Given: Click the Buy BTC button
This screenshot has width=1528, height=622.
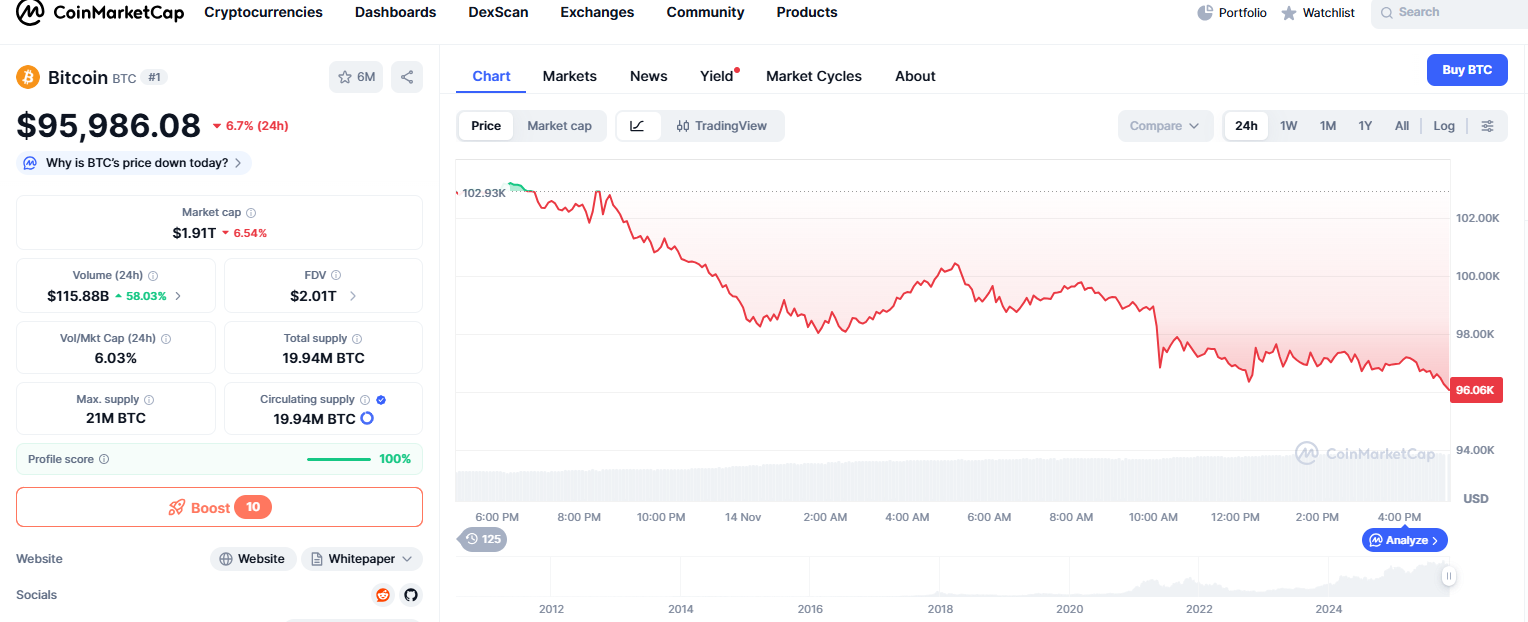Looking at the screenshot, I should pyautogui.click(x=1467, y=69).
